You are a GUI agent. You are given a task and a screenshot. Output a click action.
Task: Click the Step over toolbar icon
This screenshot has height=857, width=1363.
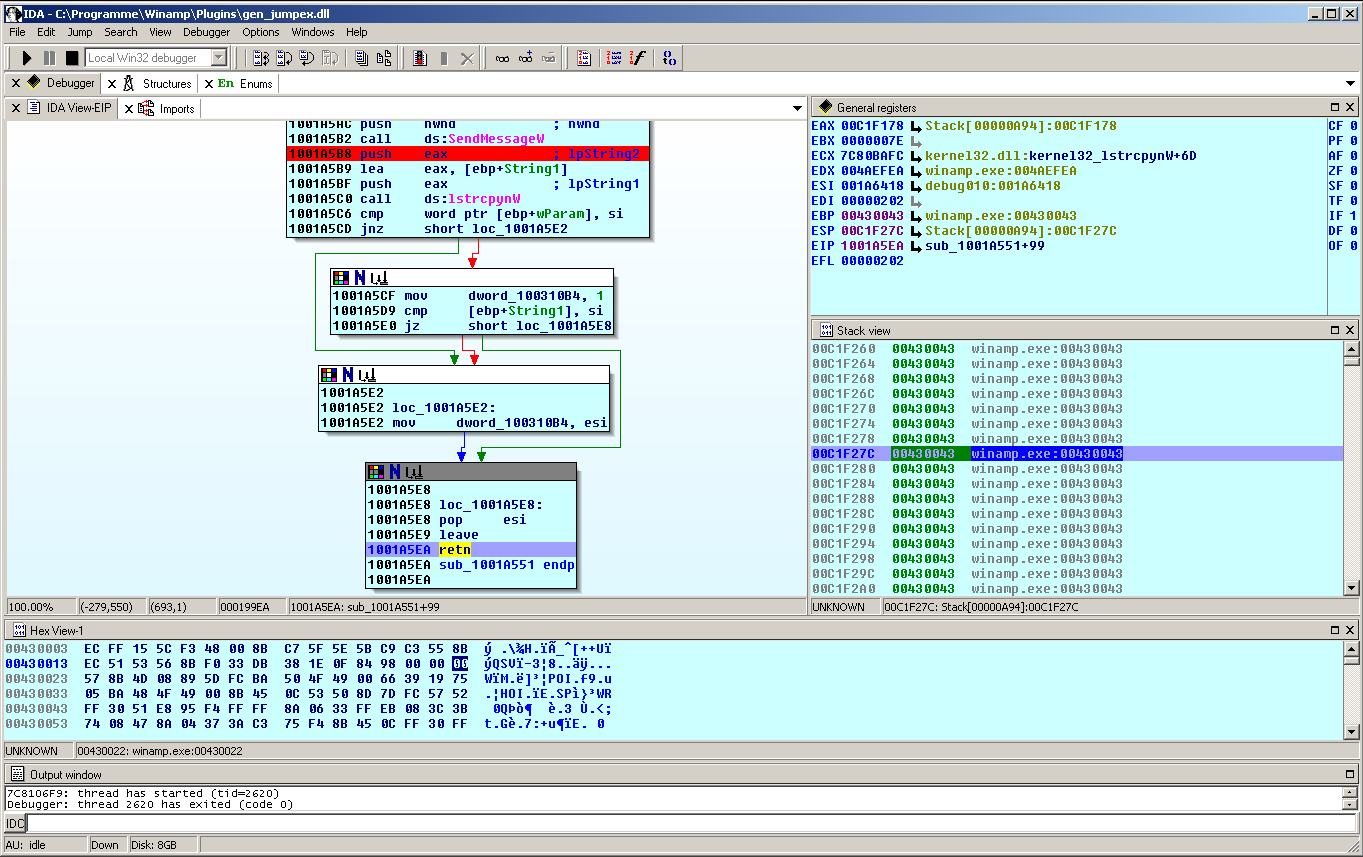pyautogui.click(x=284, y=58)
